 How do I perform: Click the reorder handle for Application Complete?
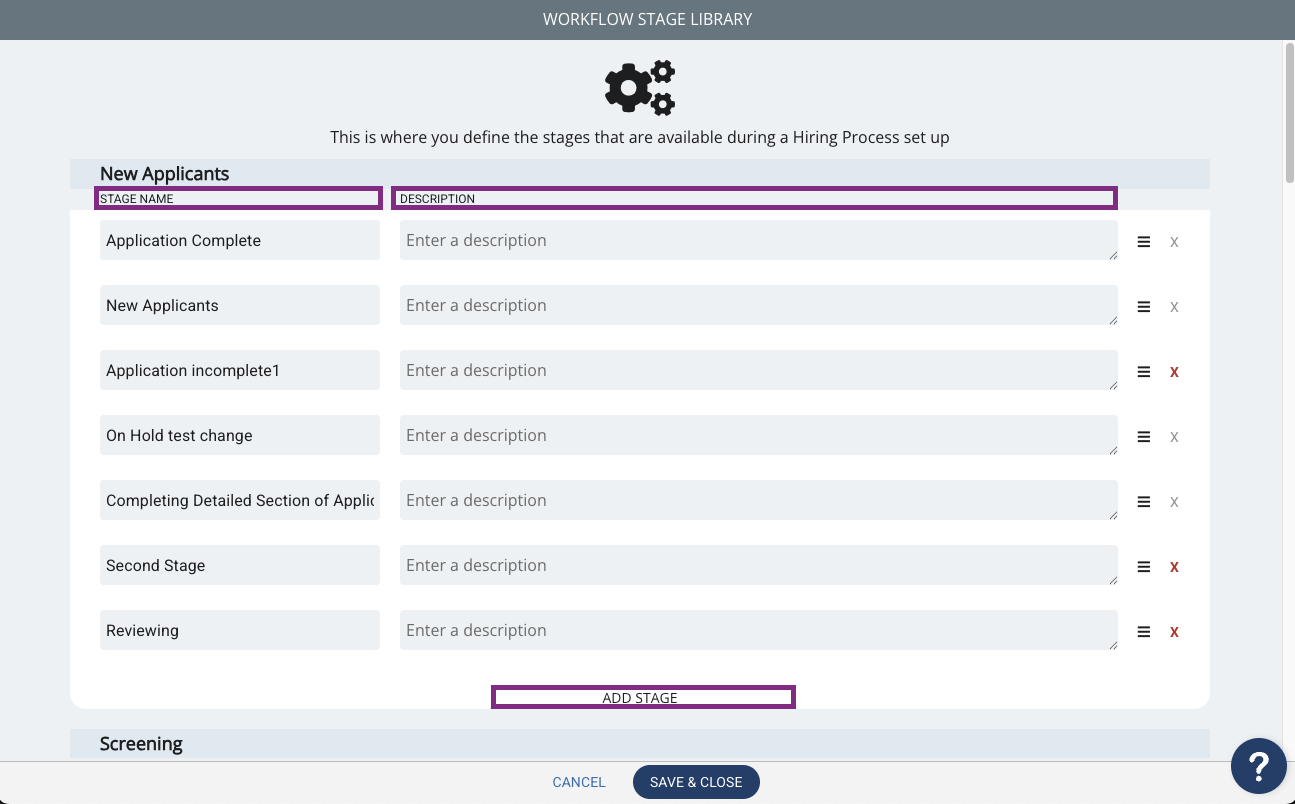point(1144,242)
